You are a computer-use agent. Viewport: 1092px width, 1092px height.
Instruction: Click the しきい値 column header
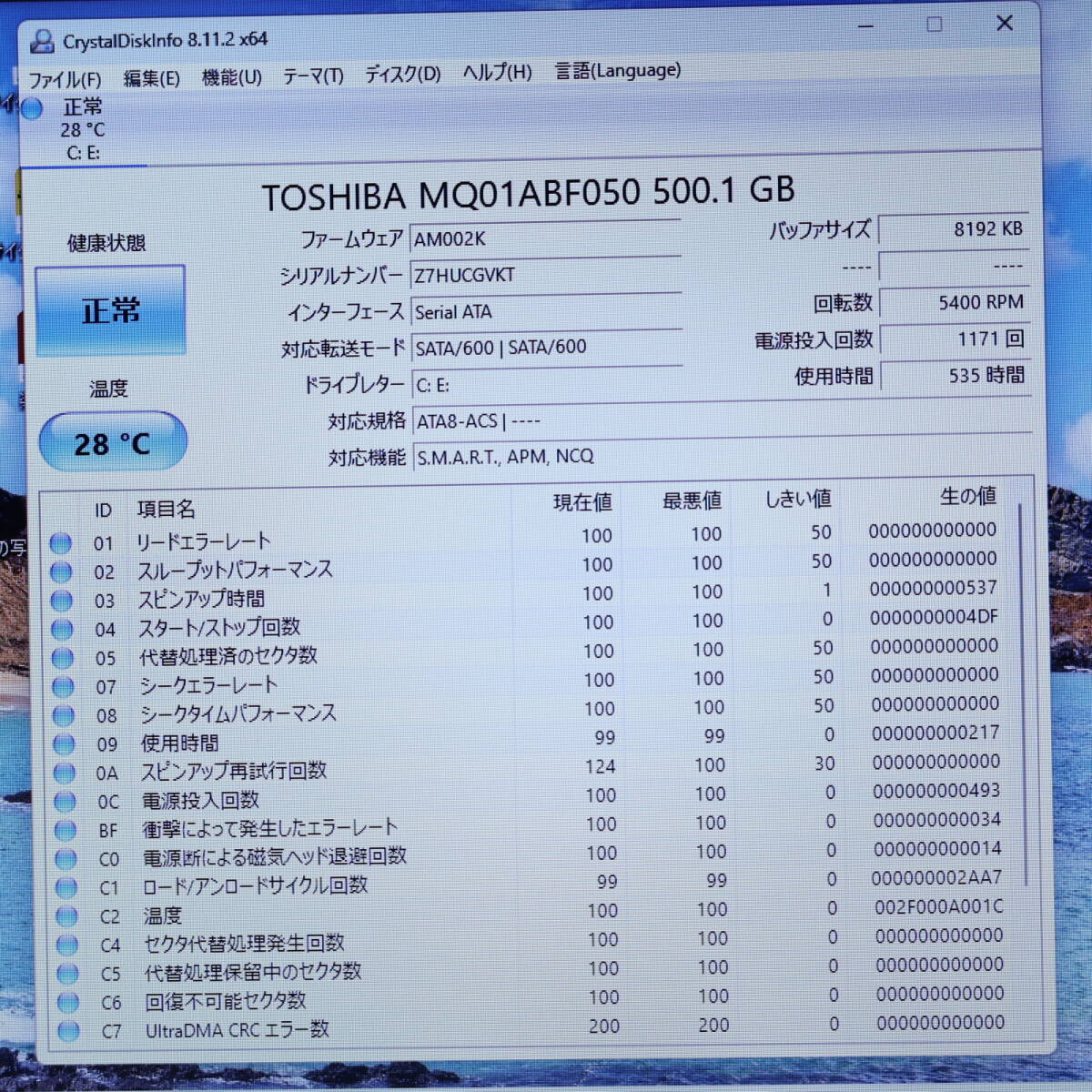(x=798, y=499)
